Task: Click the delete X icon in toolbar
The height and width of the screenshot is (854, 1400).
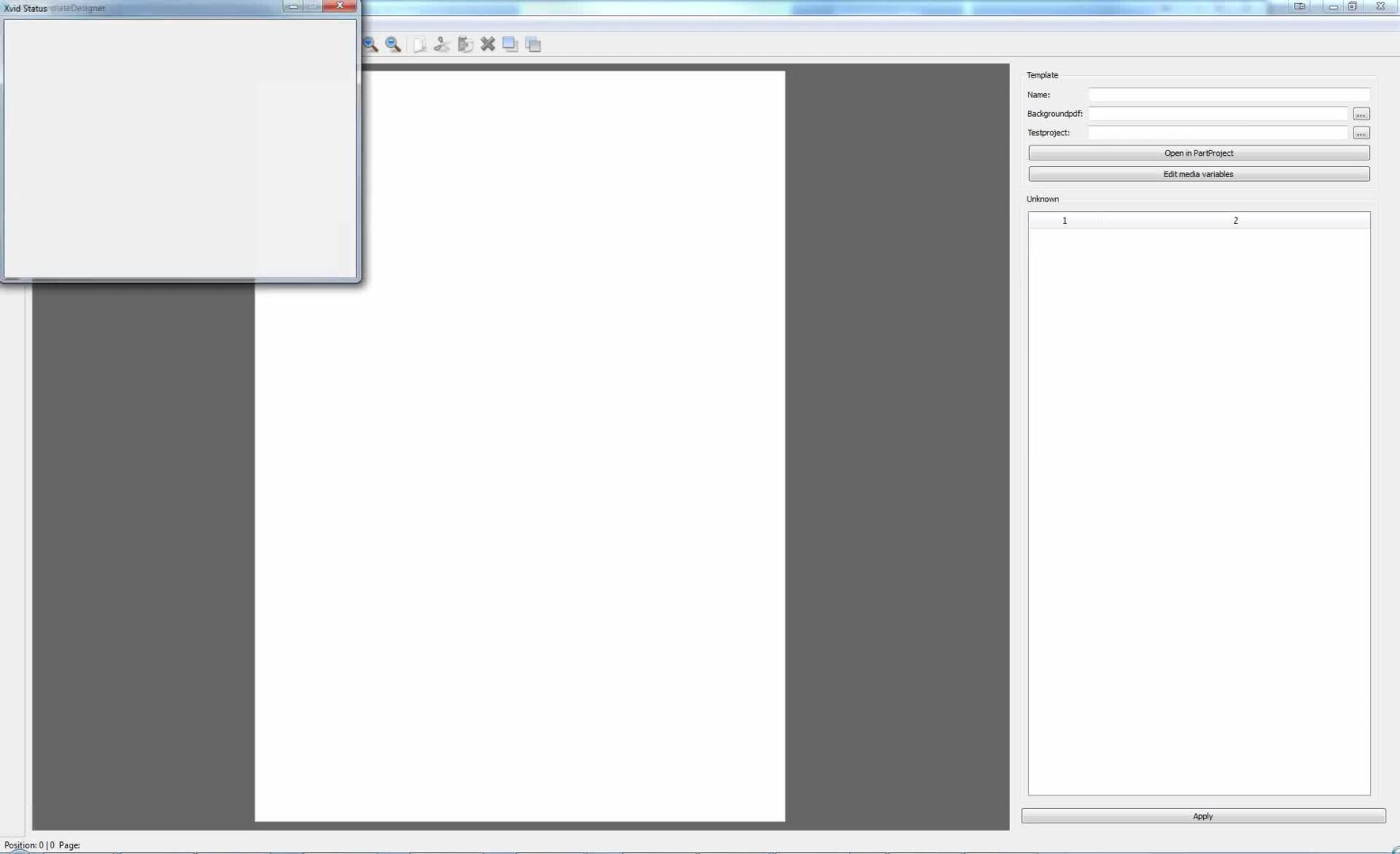Action: (x=488, y=44)
